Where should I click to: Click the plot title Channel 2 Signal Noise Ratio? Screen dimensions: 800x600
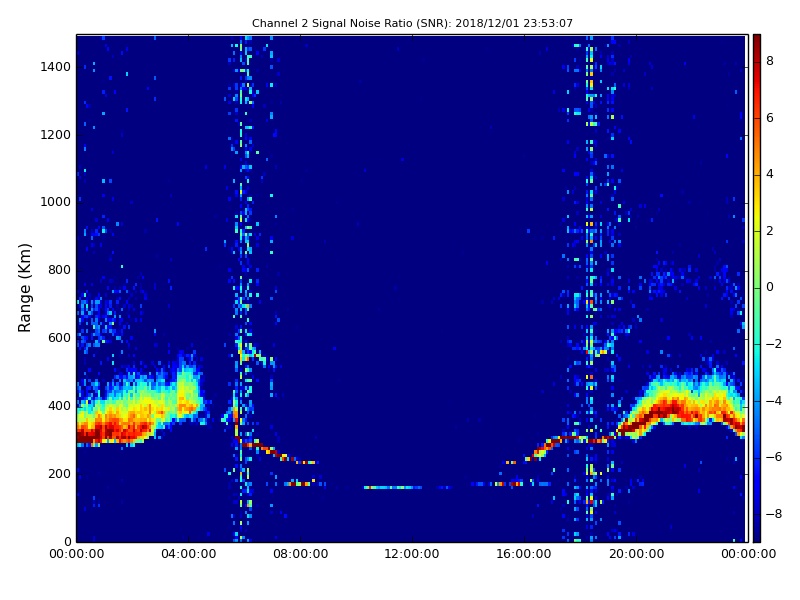coord(412,23)
